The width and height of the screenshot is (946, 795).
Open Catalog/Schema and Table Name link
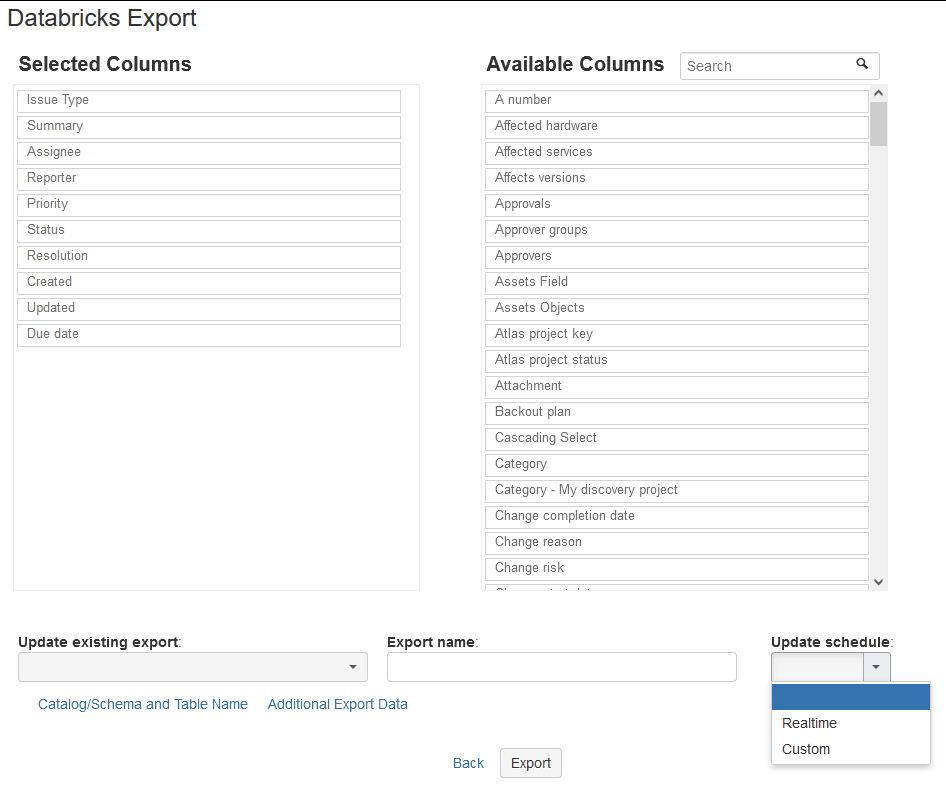click(x=142, y=704)
